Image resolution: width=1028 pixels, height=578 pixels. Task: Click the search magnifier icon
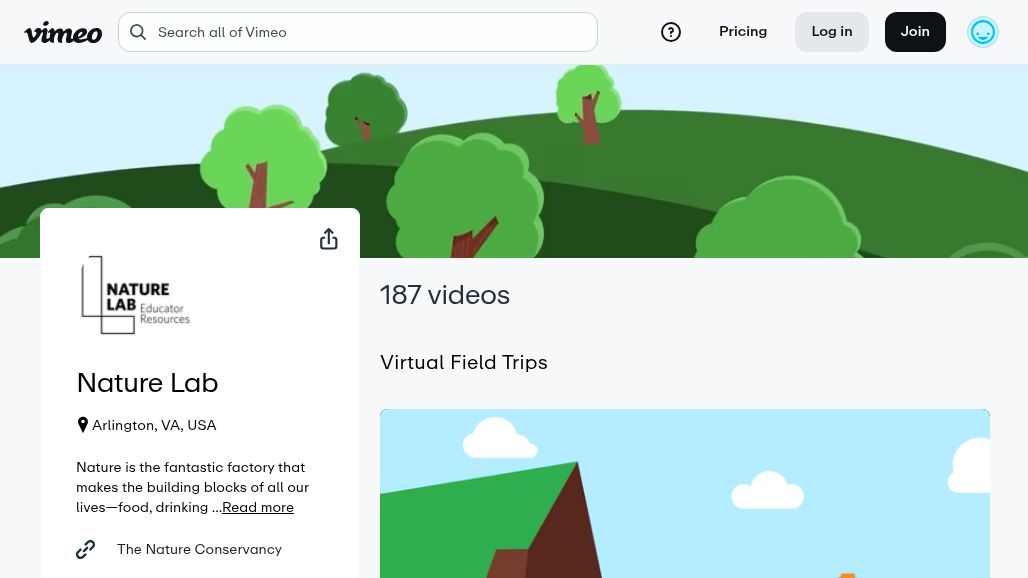[x=138, y=32]
